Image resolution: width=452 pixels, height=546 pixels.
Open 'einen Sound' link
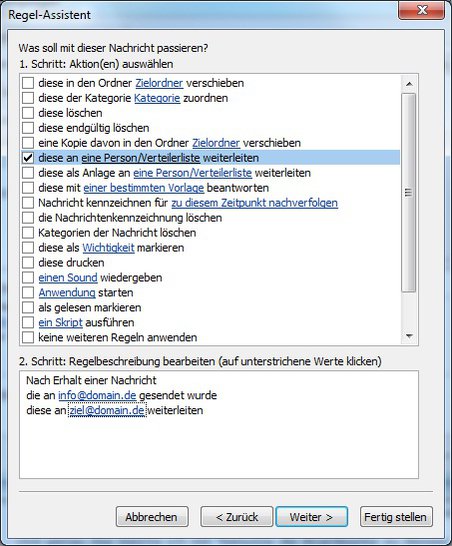(68, 278)
